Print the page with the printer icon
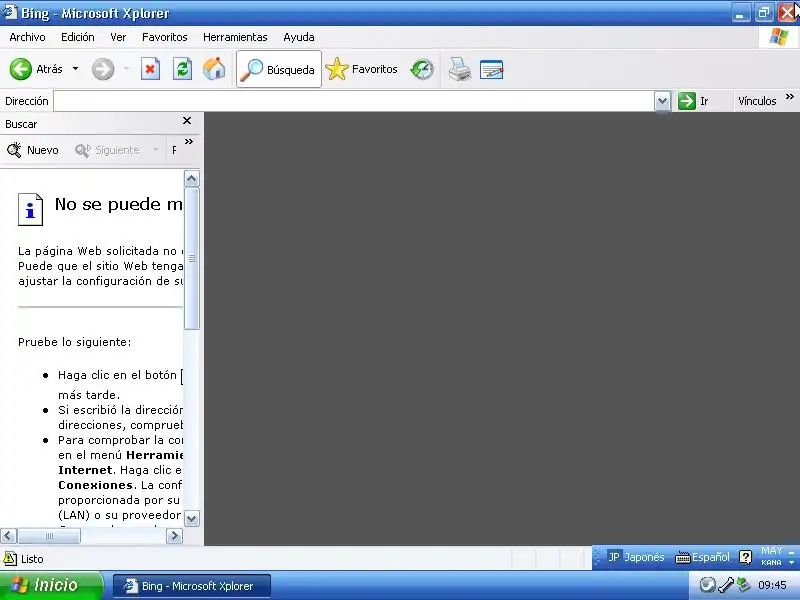 [x=459, y=69]
